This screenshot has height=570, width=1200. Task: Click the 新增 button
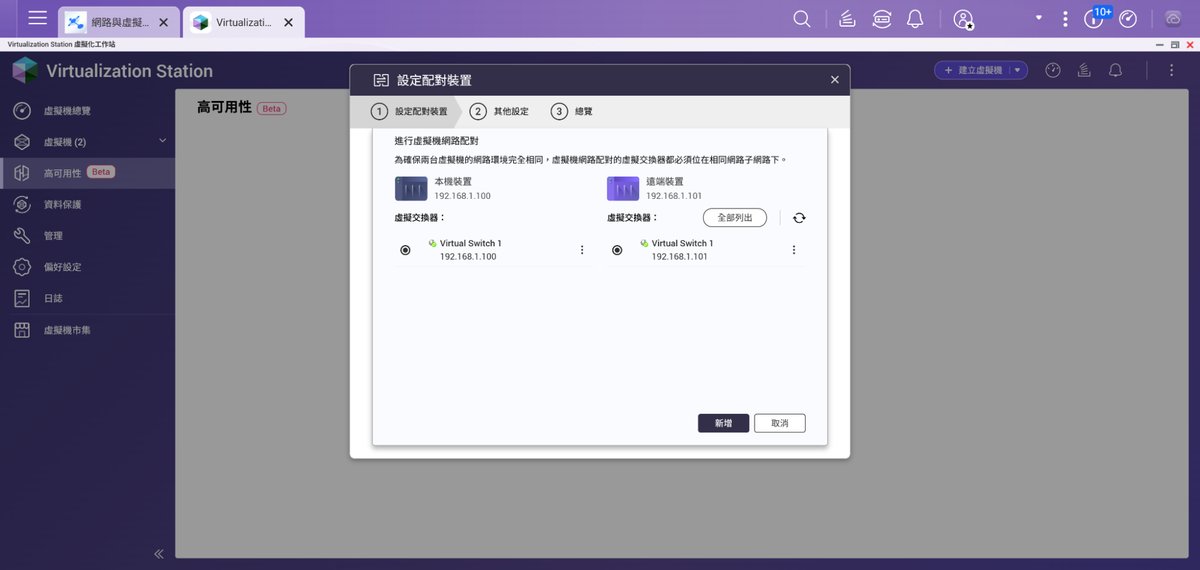click(723, 423)
